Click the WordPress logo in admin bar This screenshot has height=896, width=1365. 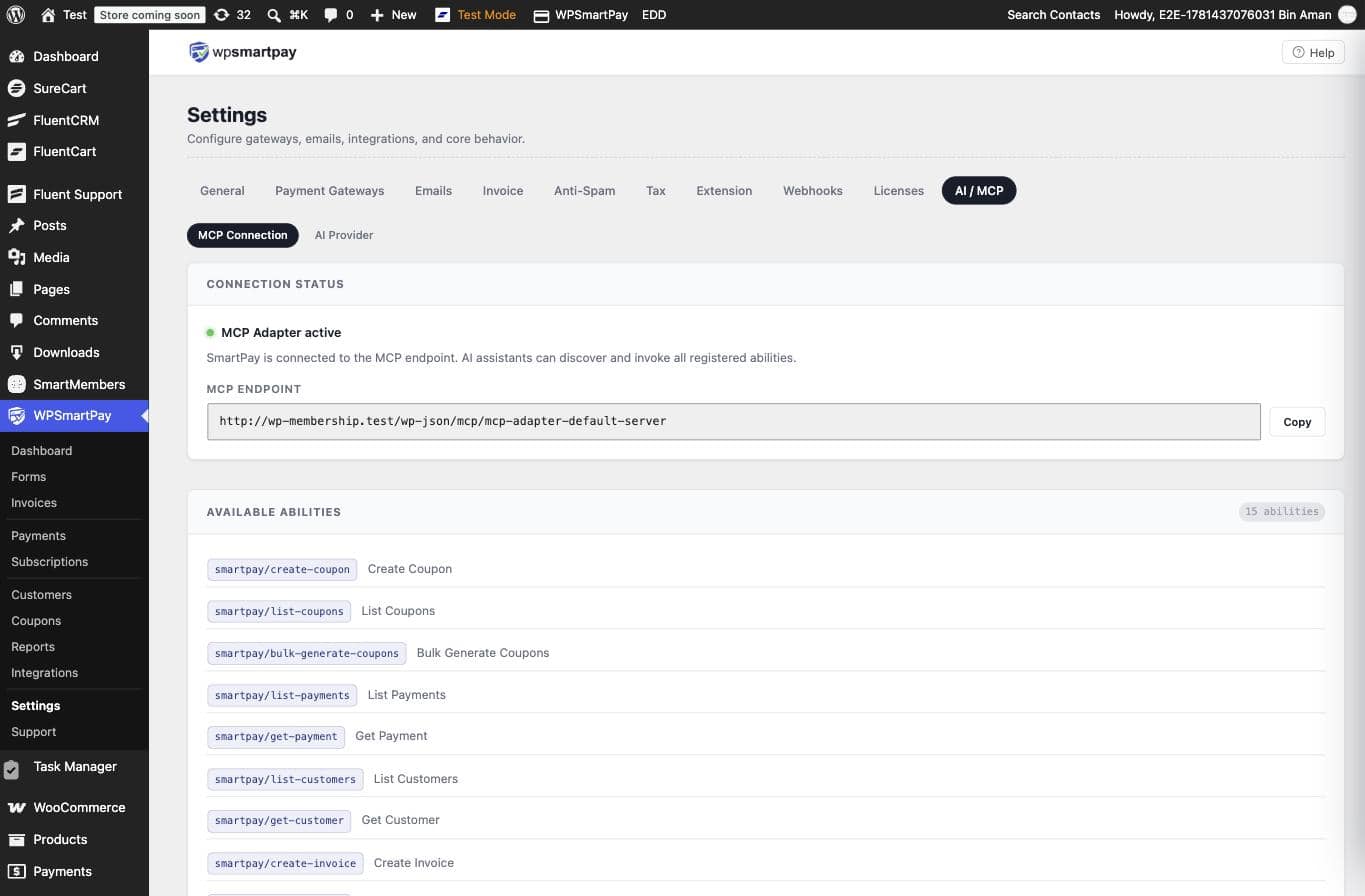pos(16,15)
